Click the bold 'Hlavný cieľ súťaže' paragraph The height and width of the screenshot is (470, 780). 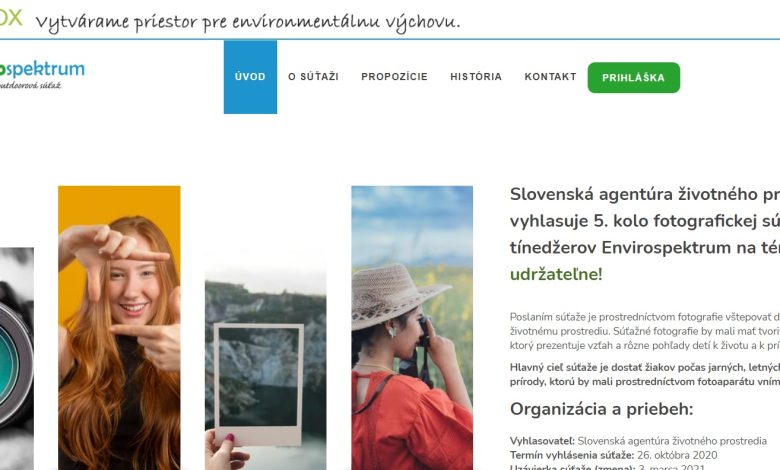(645, 375)
